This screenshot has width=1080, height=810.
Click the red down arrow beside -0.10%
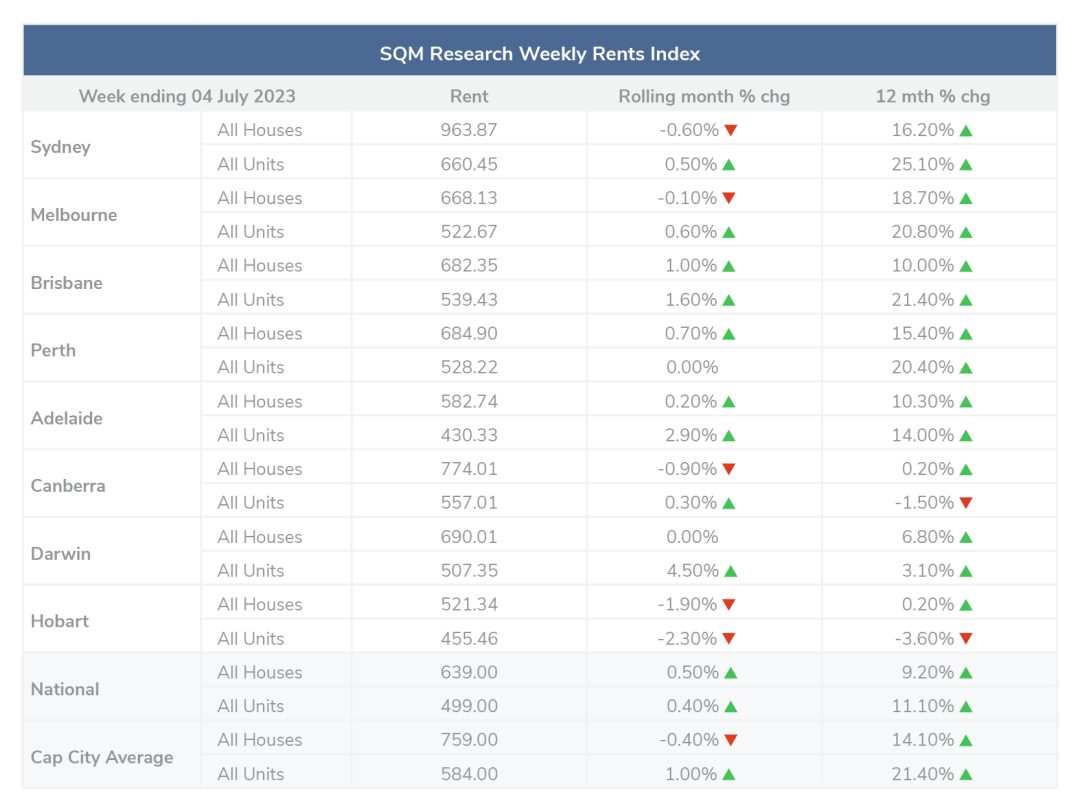(729, 198)
